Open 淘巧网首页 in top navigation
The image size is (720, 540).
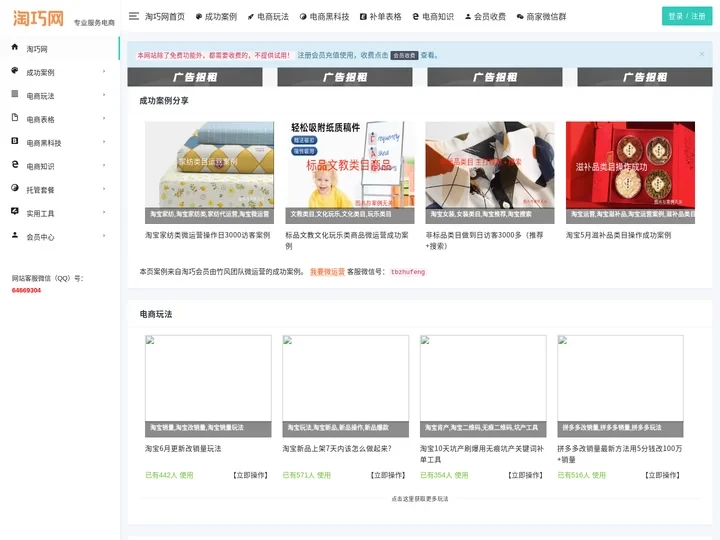(165, 17)
